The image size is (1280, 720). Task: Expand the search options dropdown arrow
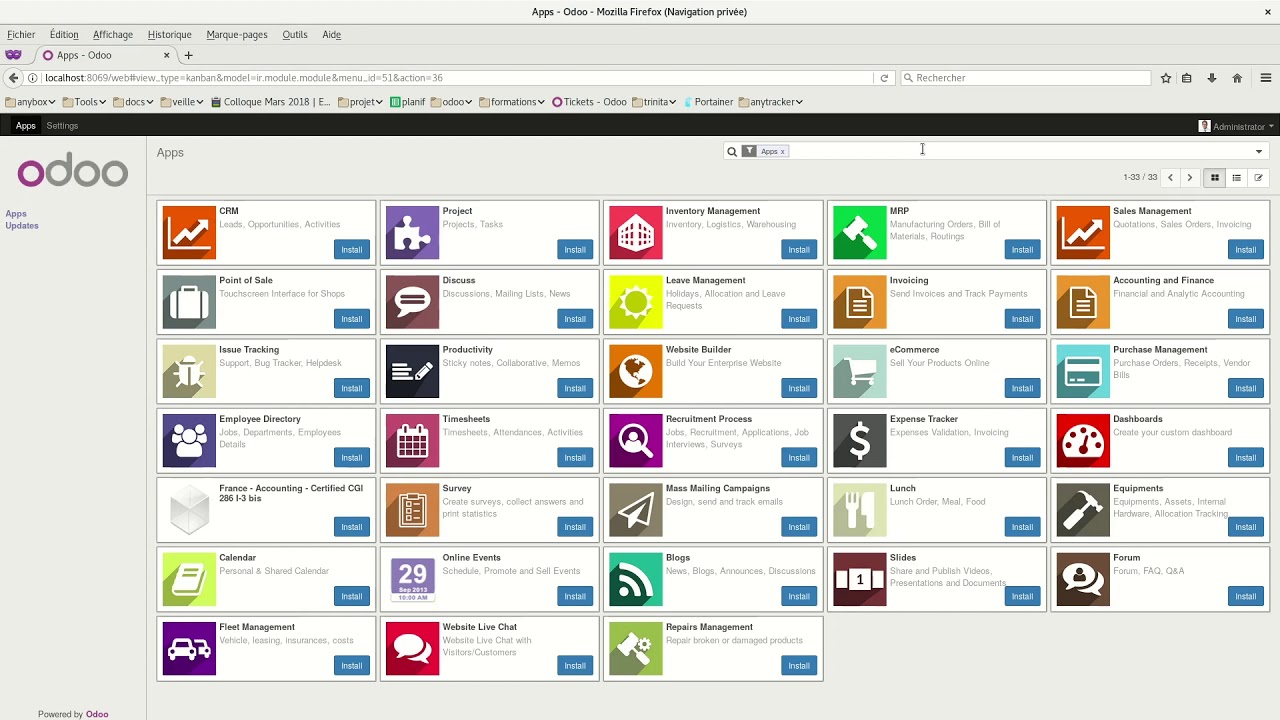(x=1258, y=152)
